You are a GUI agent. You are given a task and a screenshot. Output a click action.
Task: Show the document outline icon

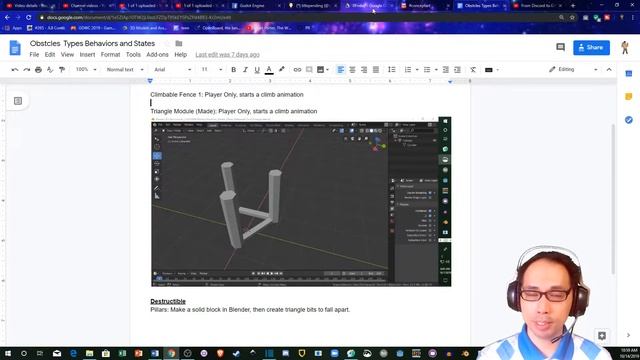18,101
